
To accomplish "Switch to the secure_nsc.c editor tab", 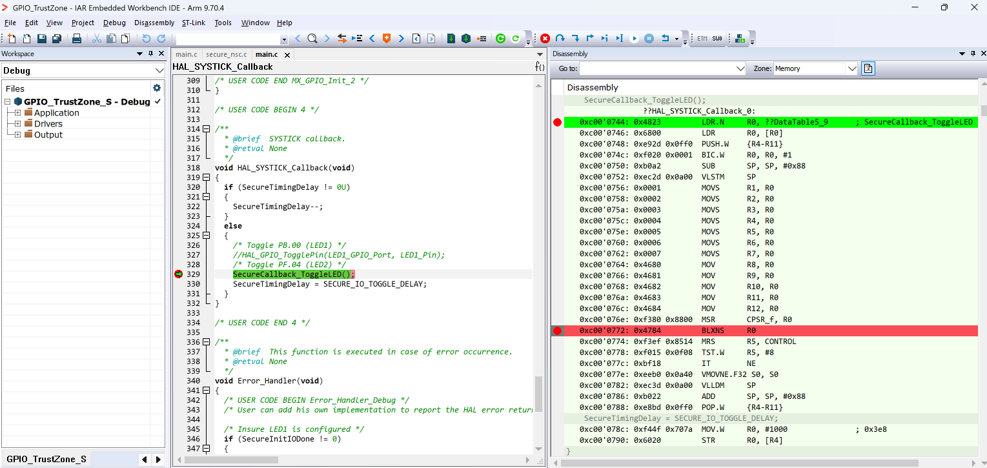I will pos(226,55).
